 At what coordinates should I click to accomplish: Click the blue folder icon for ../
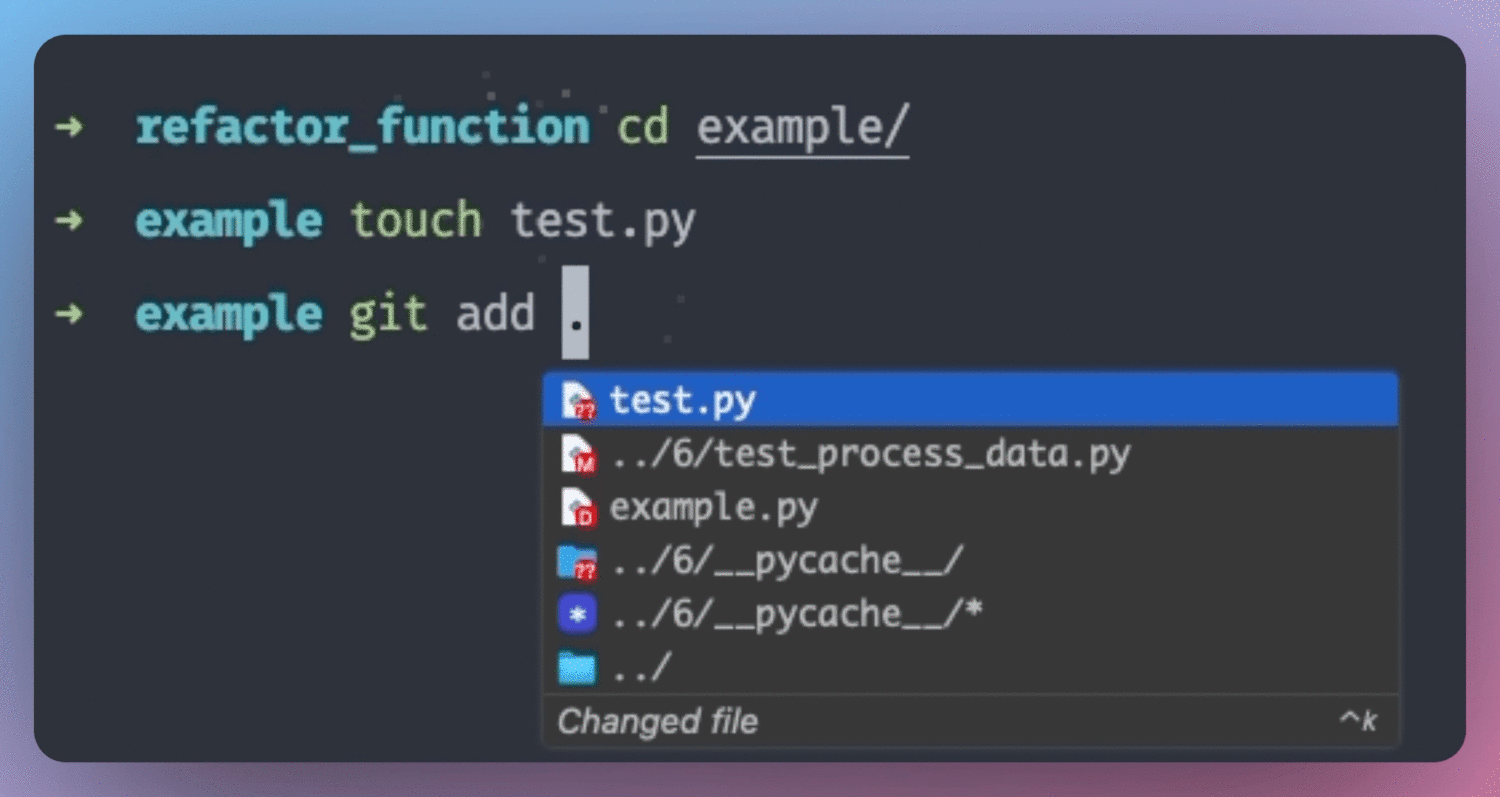tap(577, 667)
